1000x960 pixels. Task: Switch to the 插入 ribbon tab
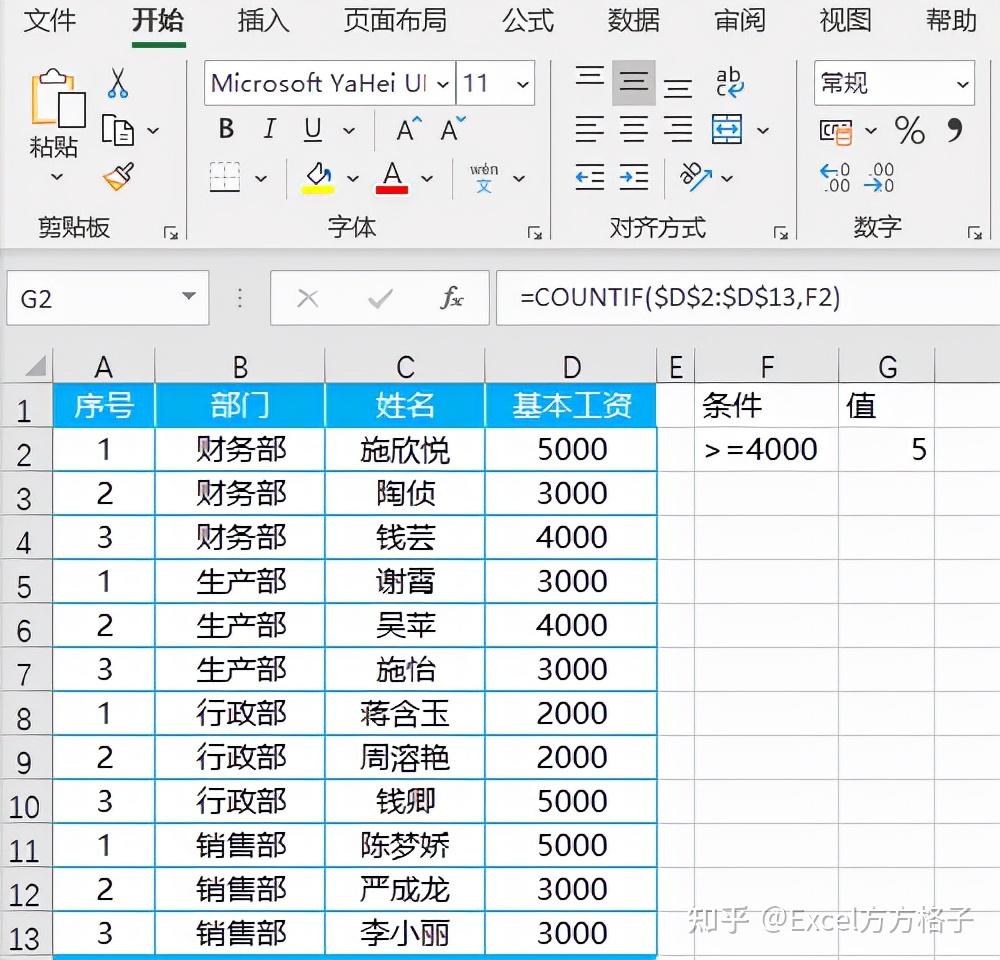click(x=262, y=22)
